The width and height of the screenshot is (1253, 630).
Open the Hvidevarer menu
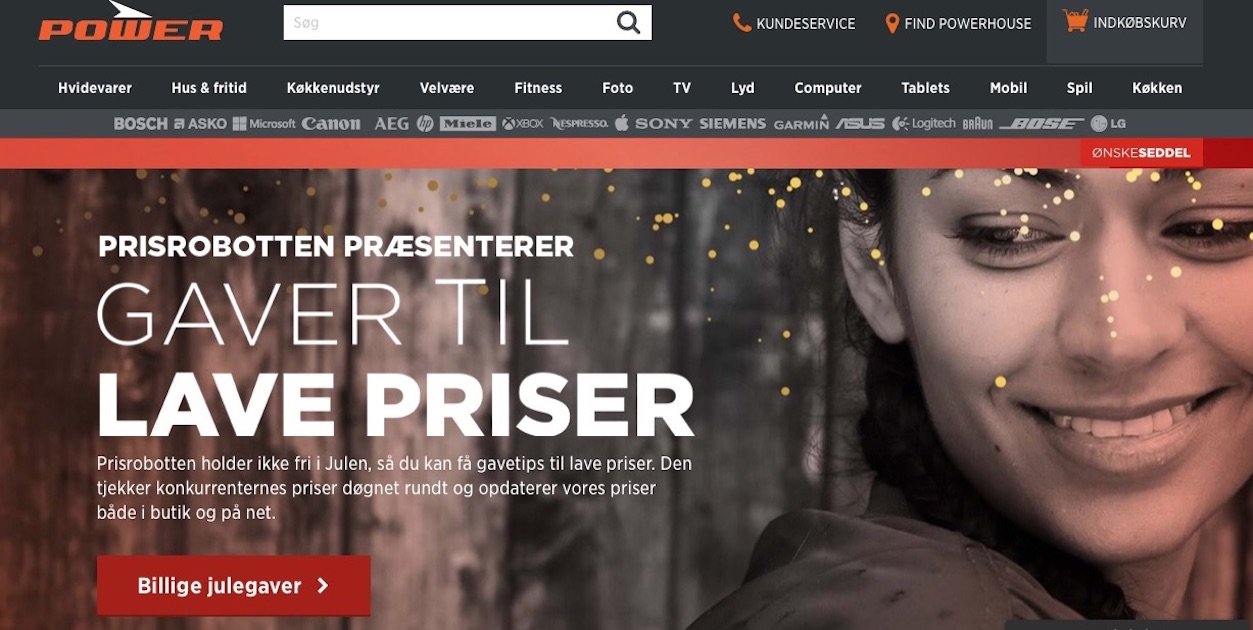point(95,88)
